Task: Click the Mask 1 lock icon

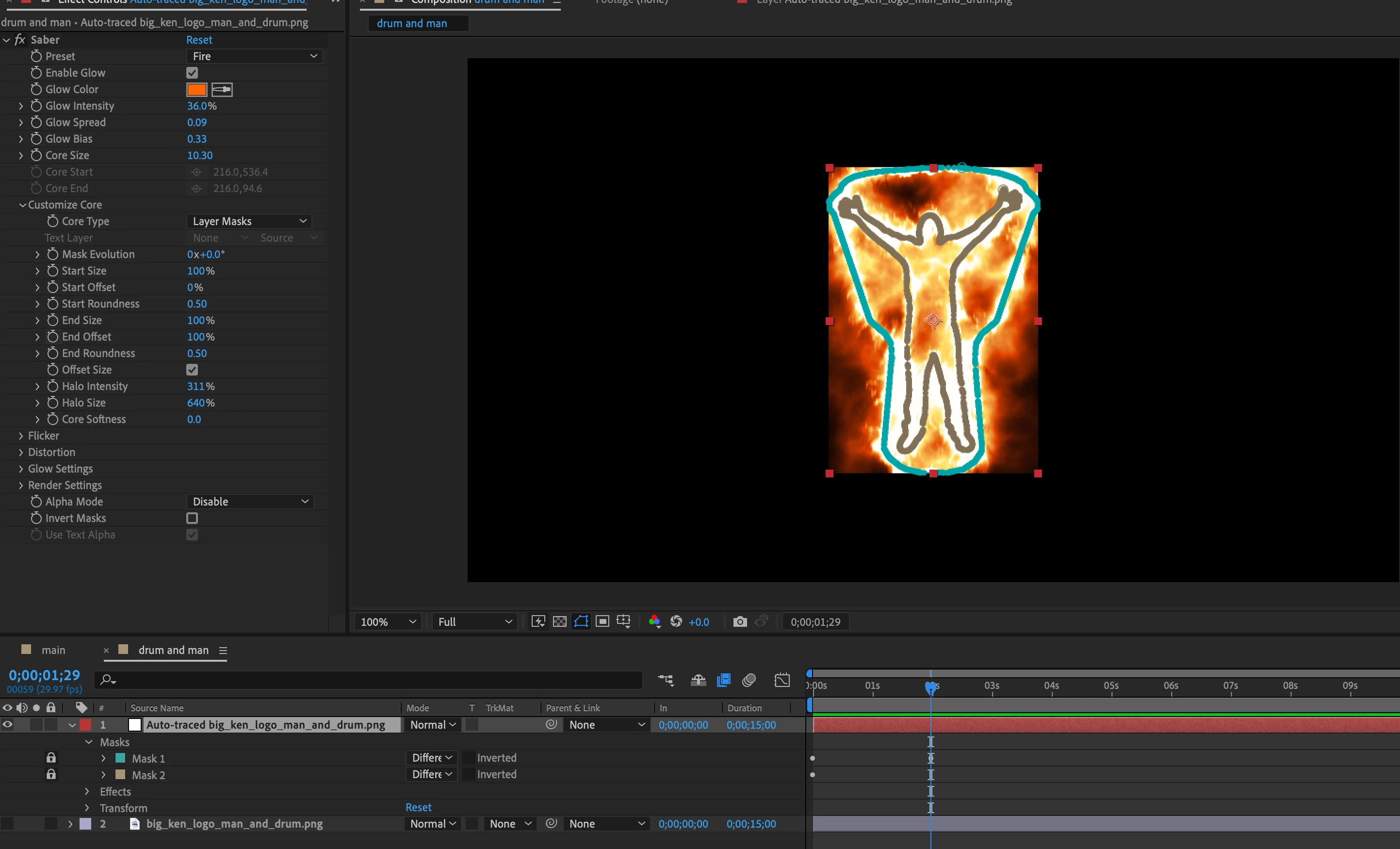Action: [x=51, y=758]
